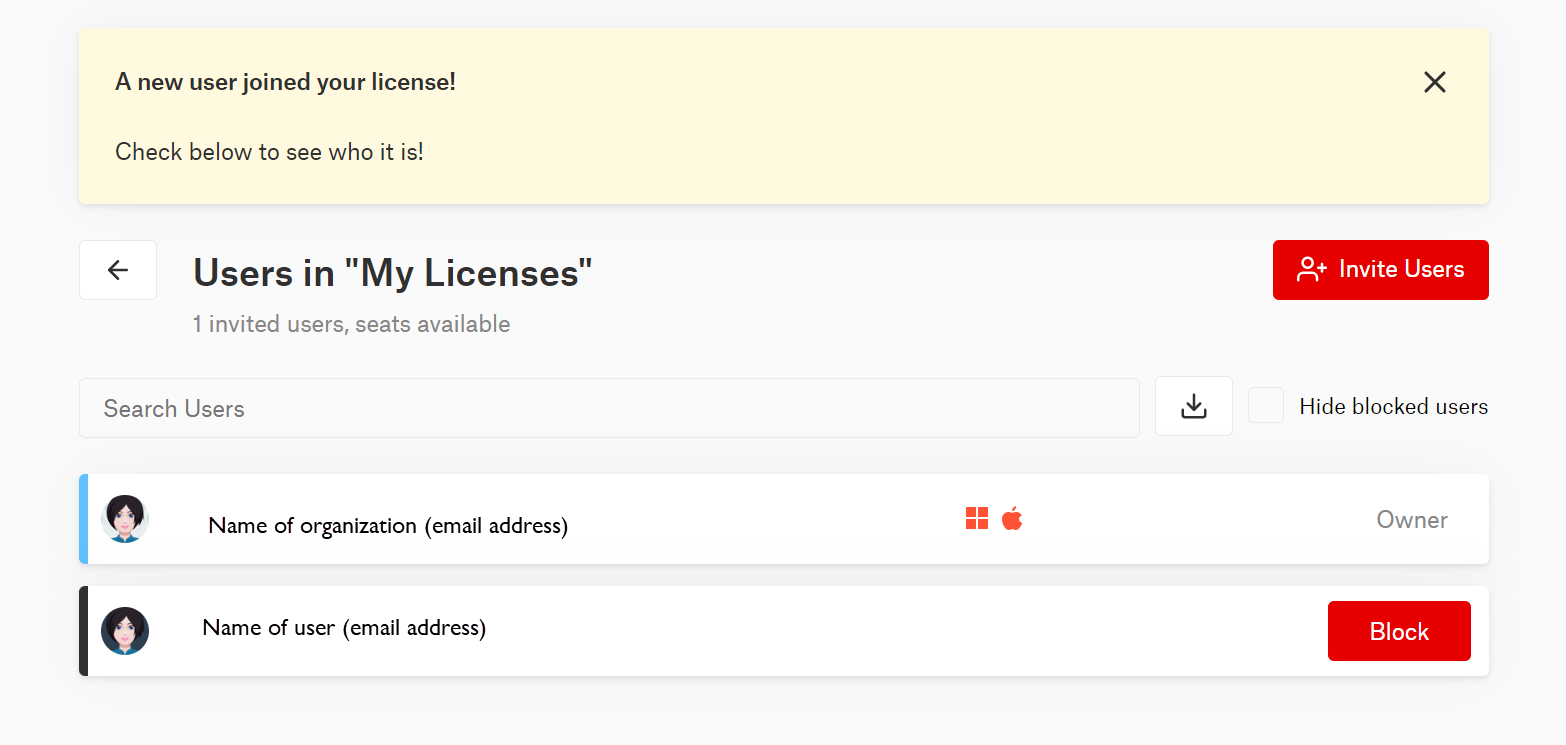Screen dimensions: 1566x745
Task: Enable the Hide blocked users checkbox
Action: [x=1265, y=406]
